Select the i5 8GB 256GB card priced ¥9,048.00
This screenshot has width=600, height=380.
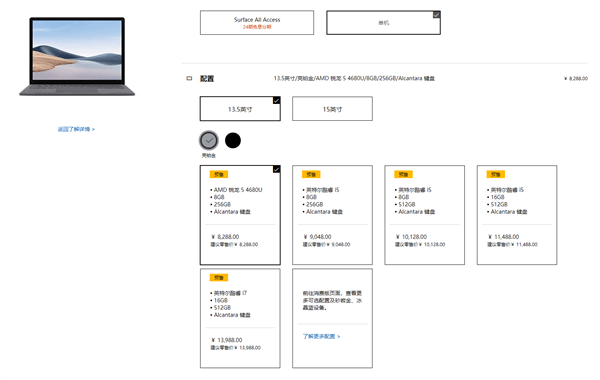332,215
